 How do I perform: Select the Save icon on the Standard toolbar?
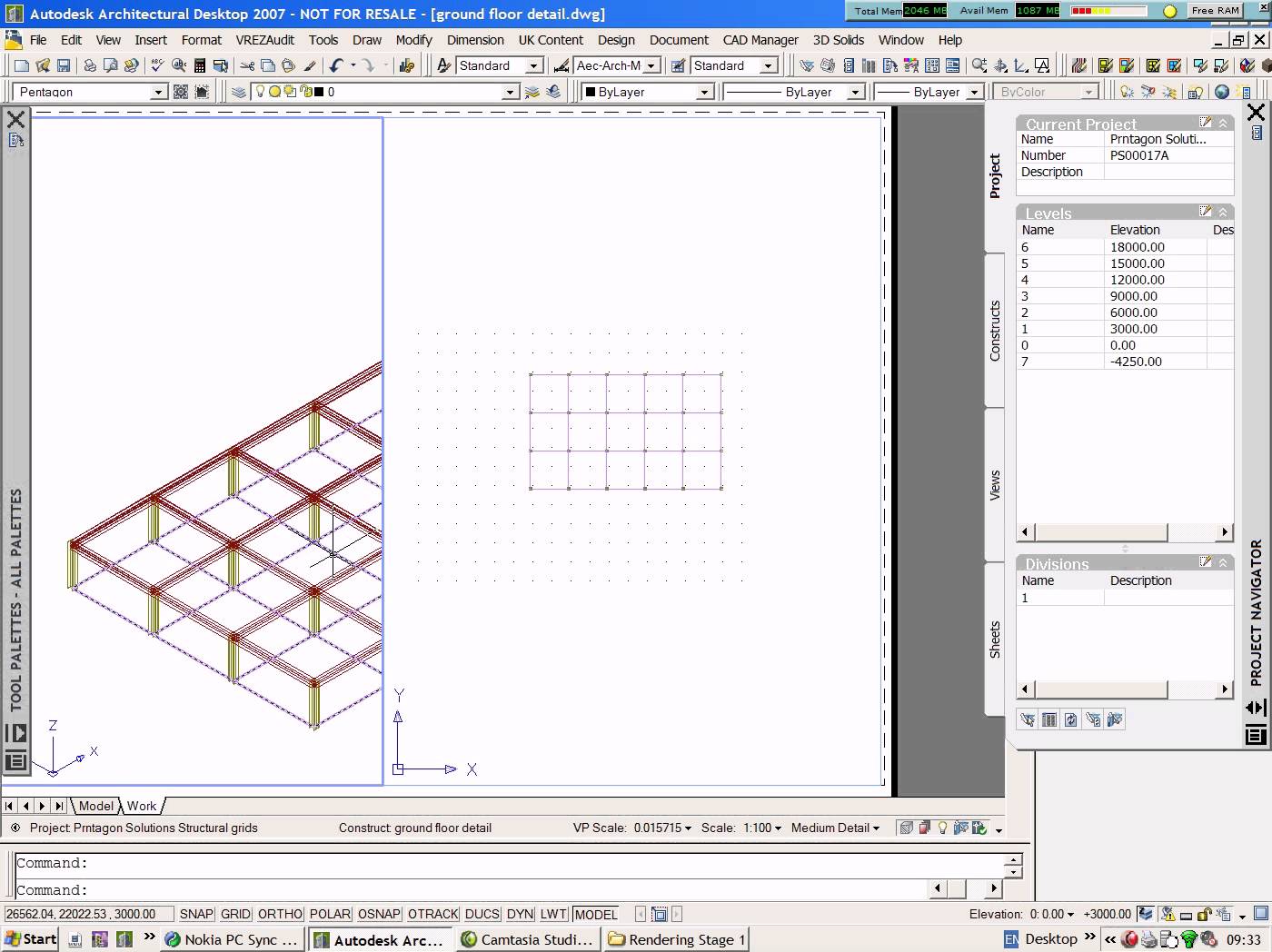(63, 64)
